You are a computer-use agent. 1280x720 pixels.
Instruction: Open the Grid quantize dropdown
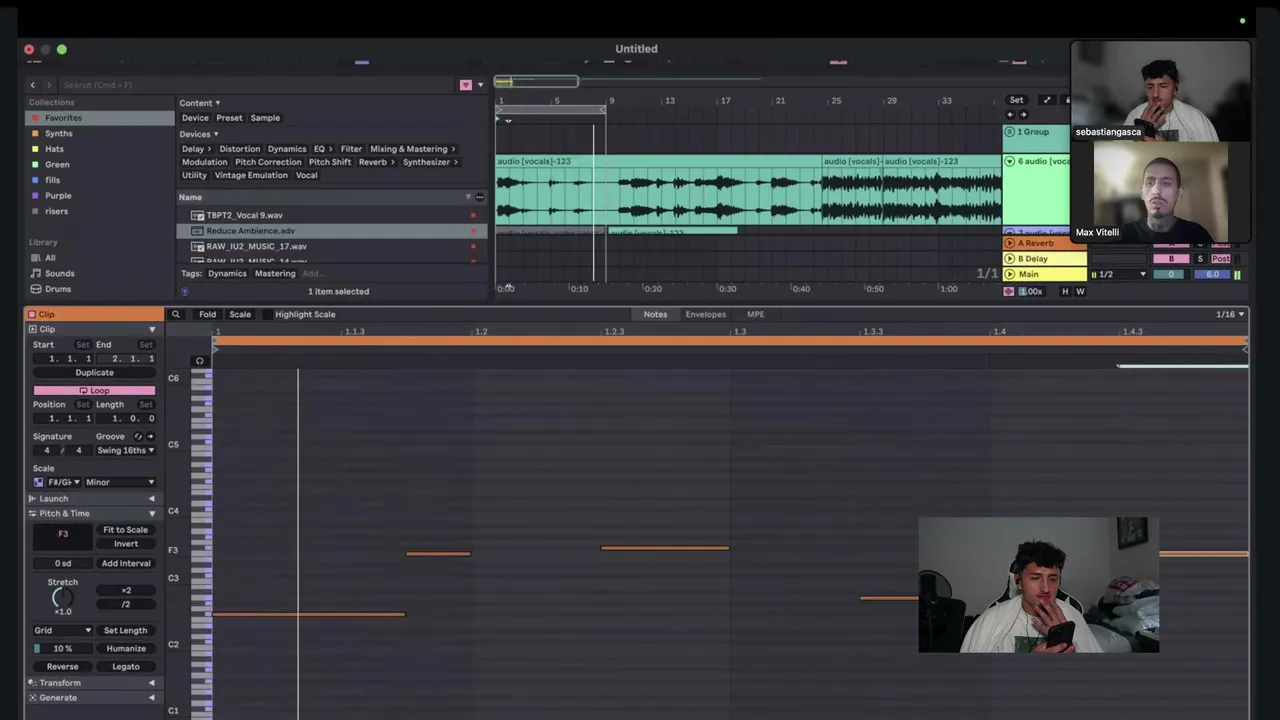point(63,631)
